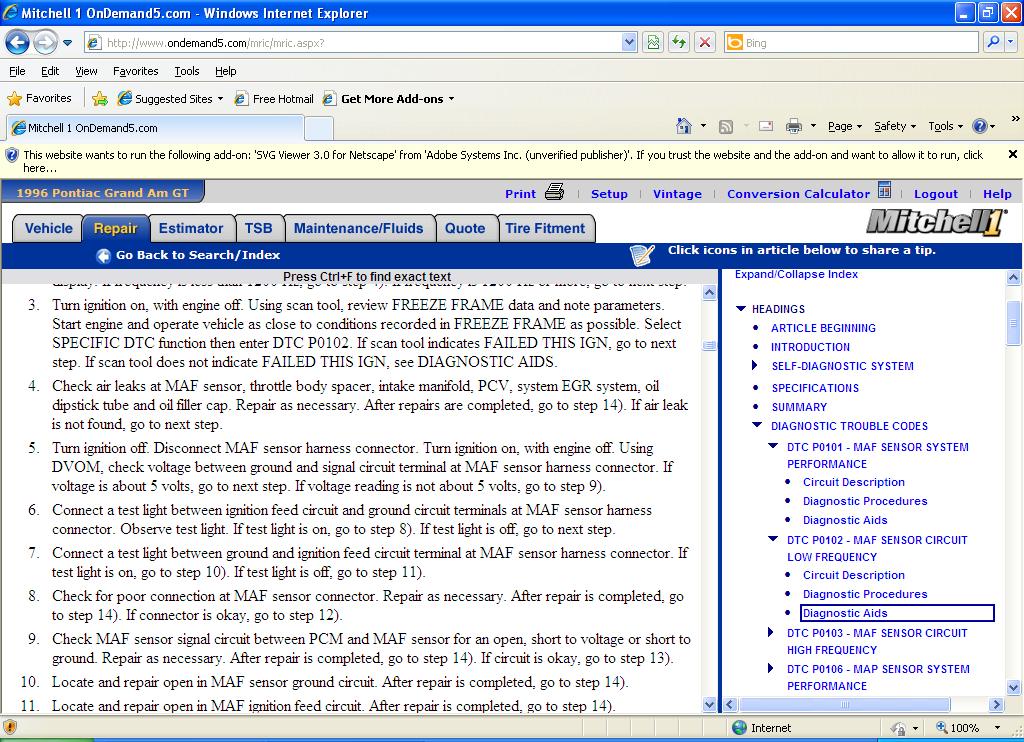Open the Safety command bar menu

pyautogui.click(x=895, y=126)
